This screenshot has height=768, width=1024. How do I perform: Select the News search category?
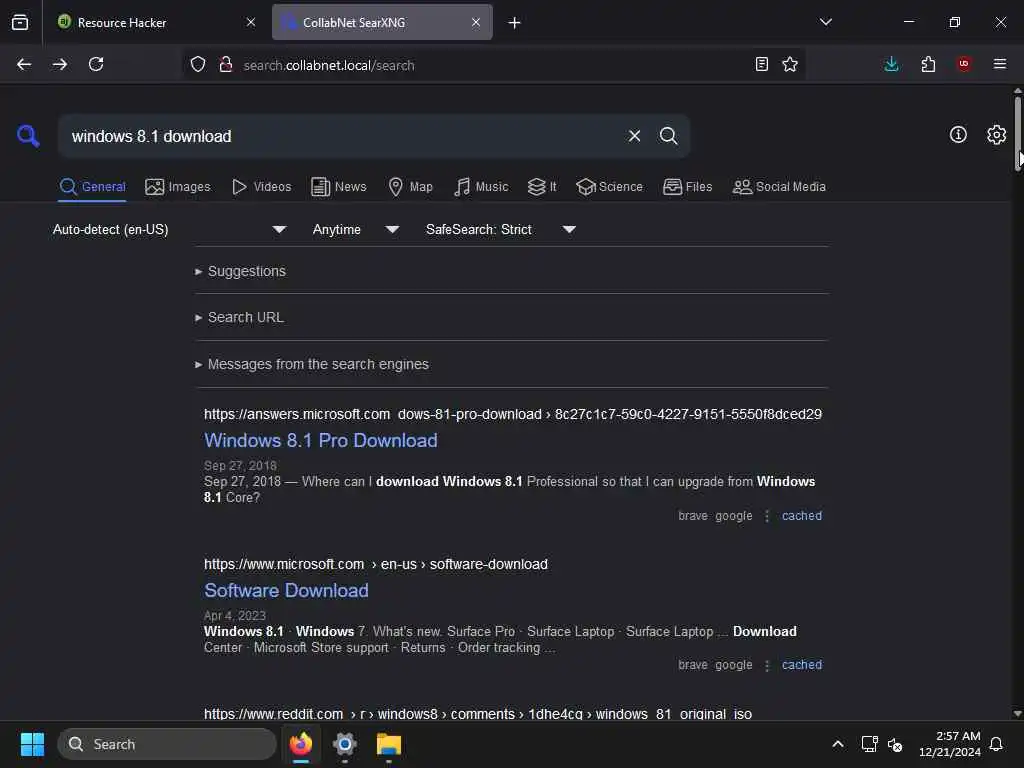(x=339, y=187)
